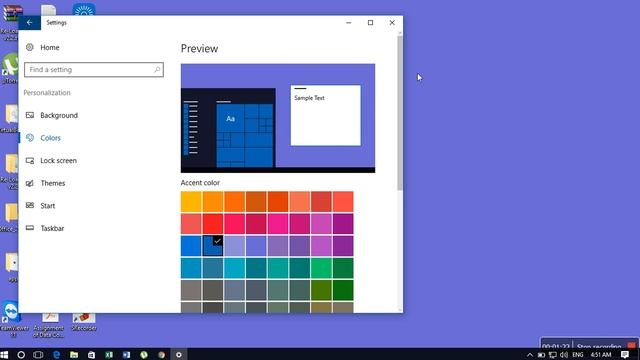Go back using the Settings back arrow

[x=29, y=22]
